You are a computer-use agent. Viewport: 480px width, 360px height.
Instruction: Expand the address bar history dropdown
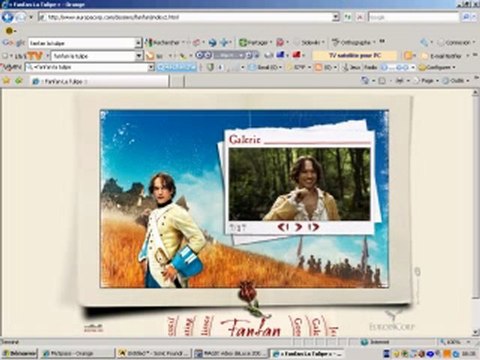[x=336, y=17]
